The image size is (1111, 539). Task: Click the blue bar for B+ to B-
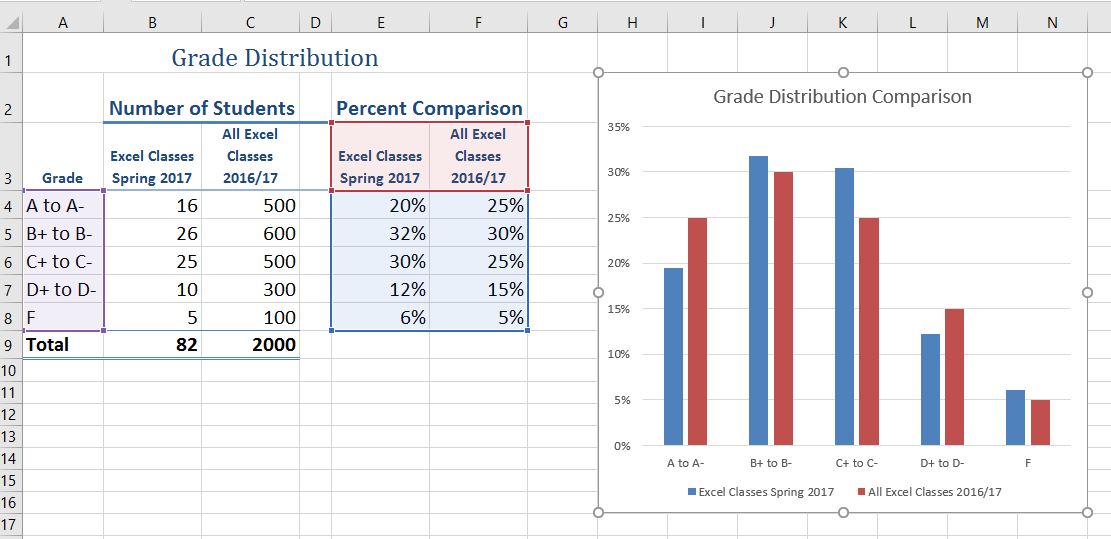(758, 300)
